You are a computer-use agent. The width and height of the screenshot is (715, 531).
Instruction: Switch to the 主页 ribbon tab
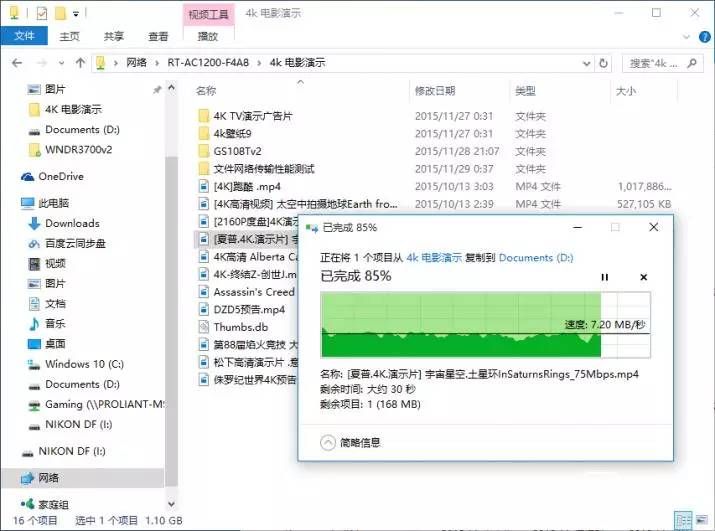point(69,36)
